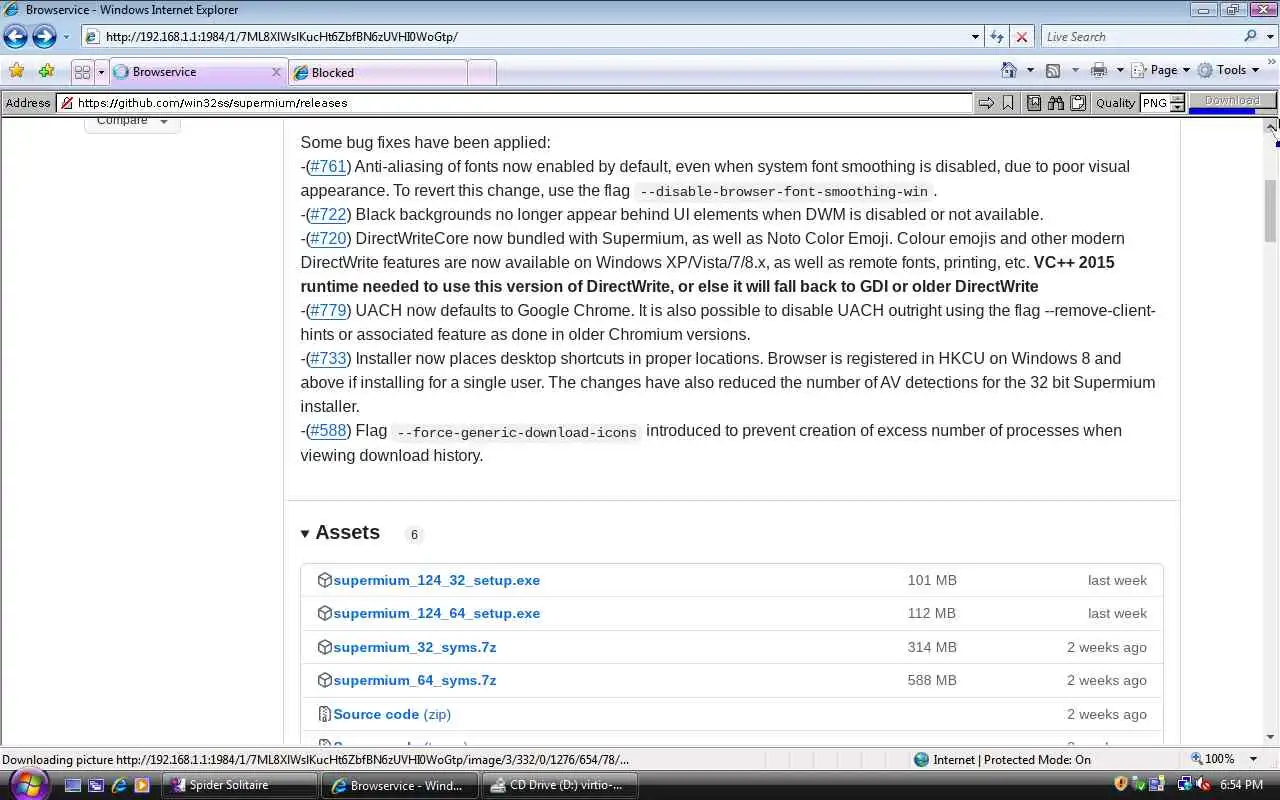This screenshot has height=800, width=1280.
Task: Click the IE Refresh button
Action: point(996,37)
